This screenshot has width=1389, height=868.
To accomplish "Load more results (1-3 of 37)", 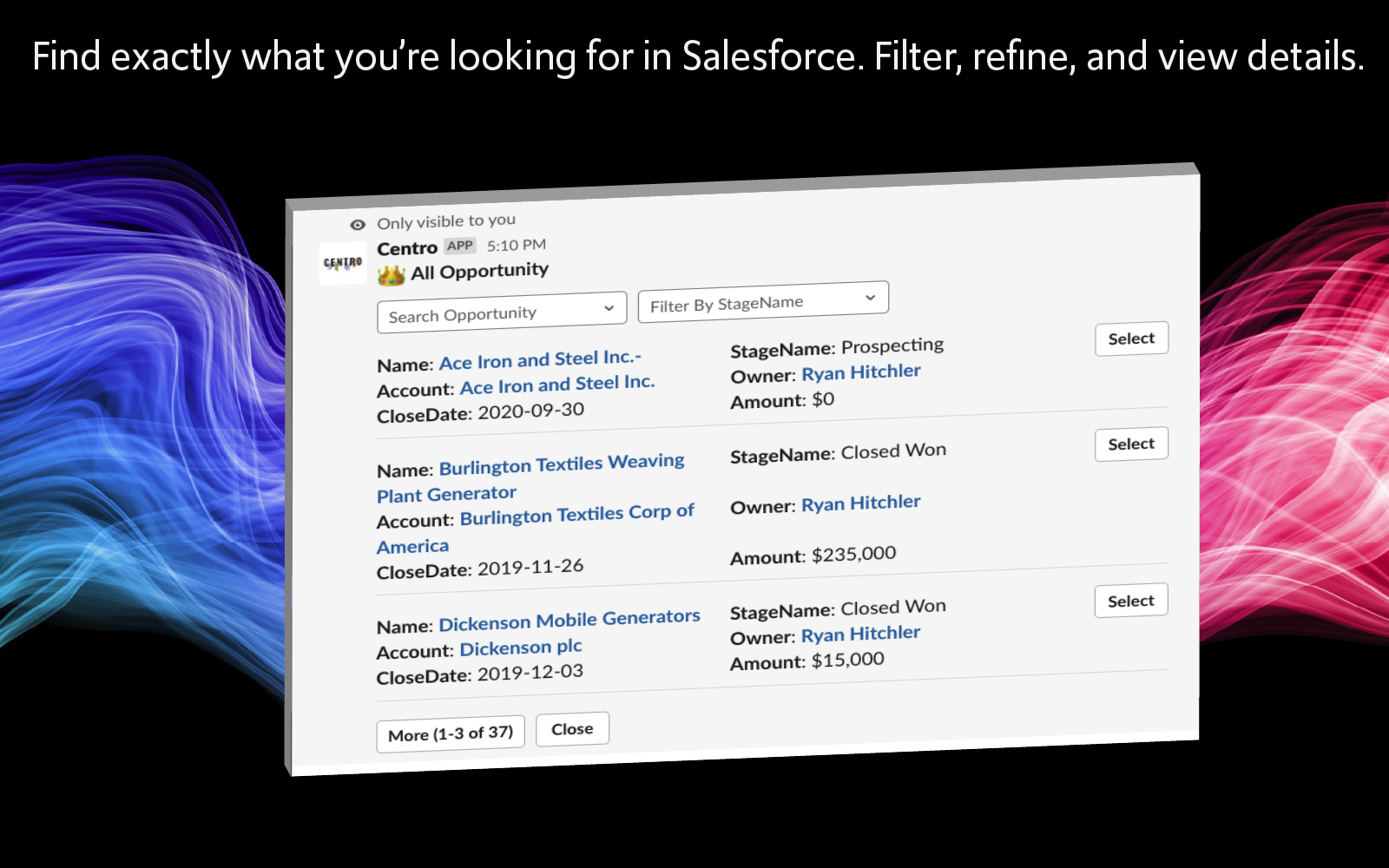I will [x=451, y=734].
